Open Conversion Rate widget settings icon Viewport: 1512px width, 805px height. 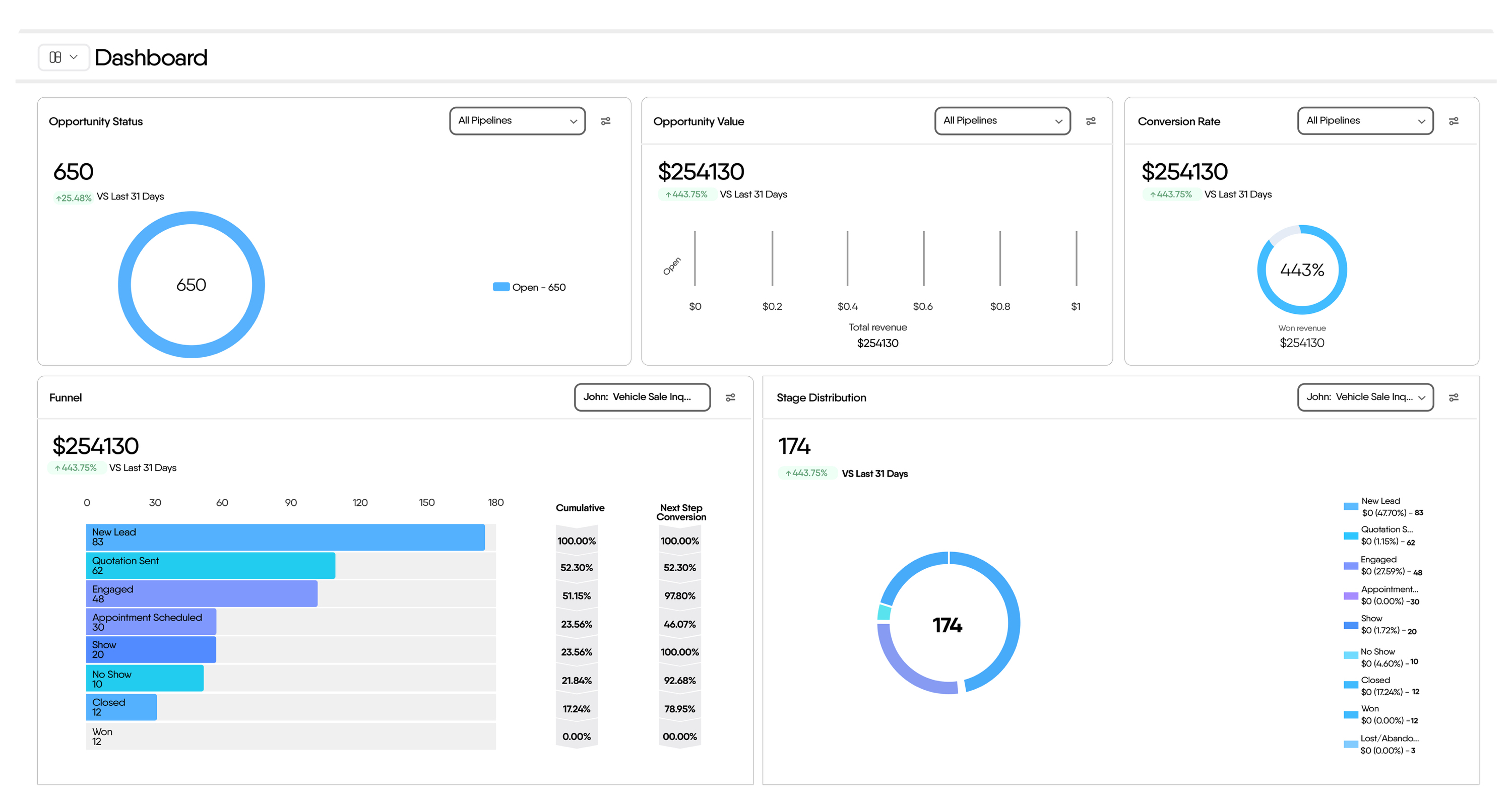click(1454, 121)
